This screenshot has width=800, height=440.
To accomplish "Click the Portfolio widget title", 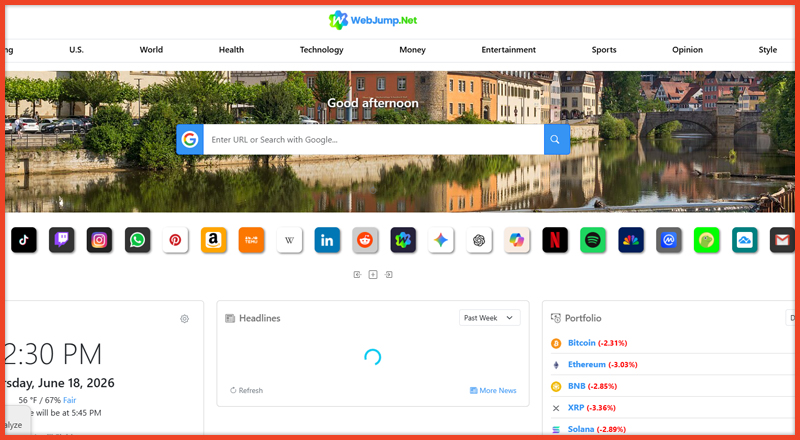I will pyautogui.click(x=583, y=318).
